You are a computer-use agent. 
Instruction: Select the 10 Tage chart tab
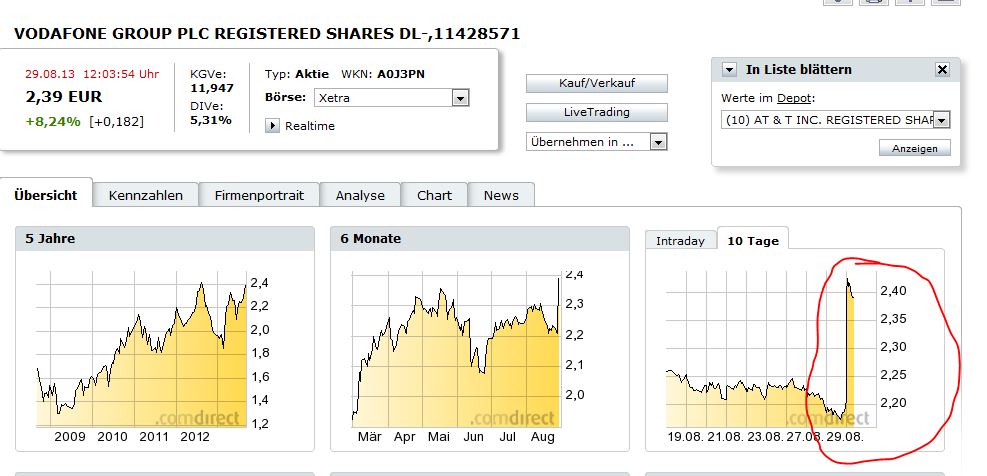coord(753,241)
